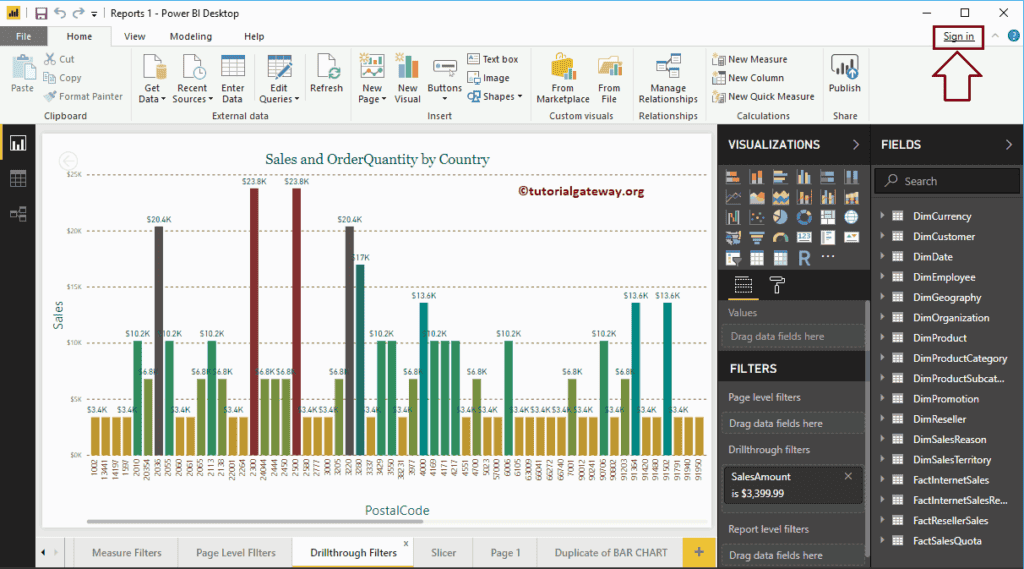Open the New Page dropdown

point(372,78)
